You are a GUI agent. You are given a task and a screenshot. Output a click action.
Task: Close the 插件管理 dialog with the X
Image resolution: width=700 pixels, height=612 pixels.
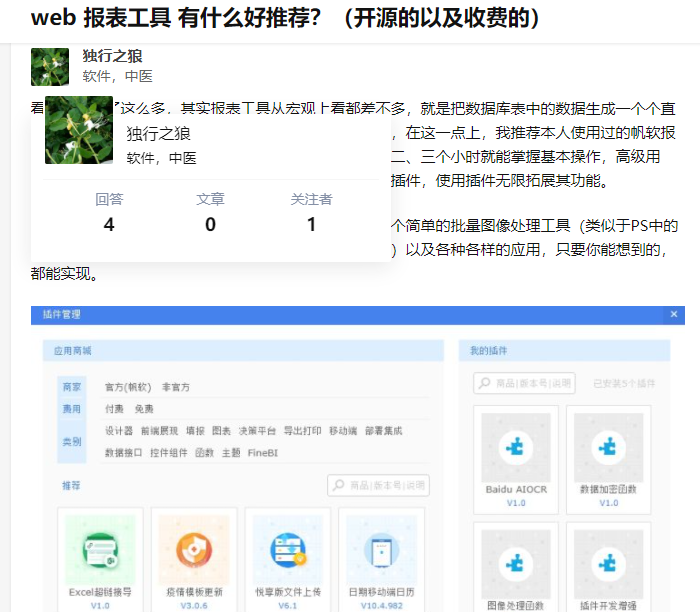[x=674, y=314]
